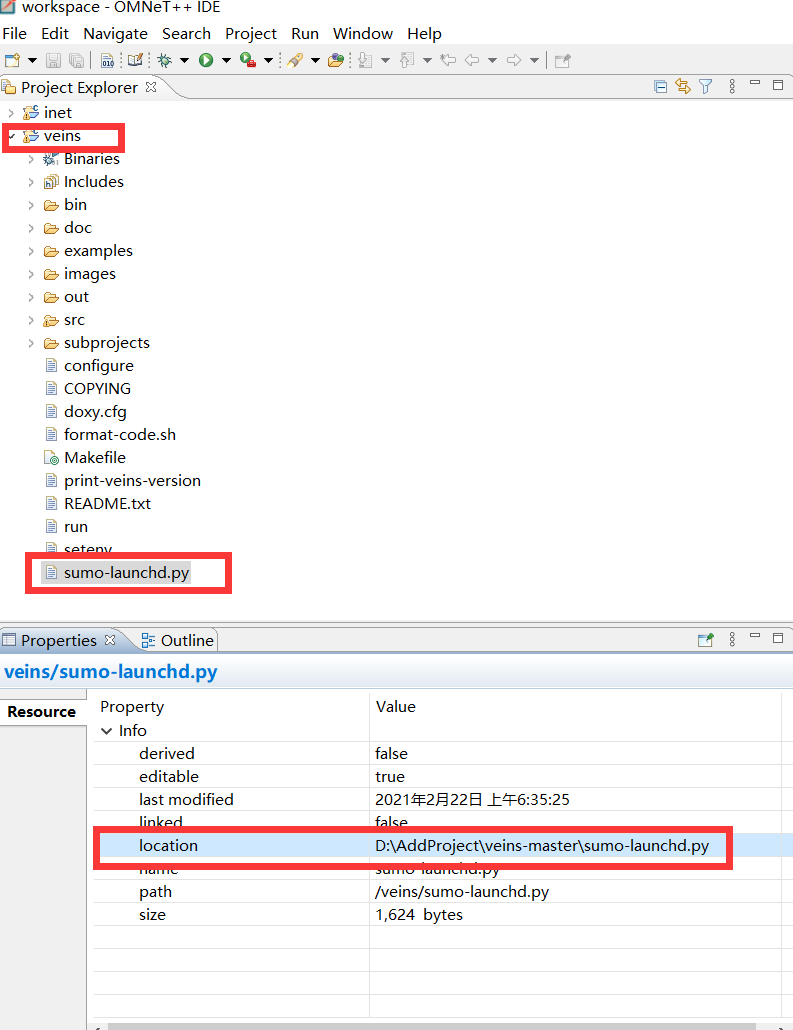The image size is (793, 1030).
Task: Expand the subprojects folder
Action: (31, 343)
